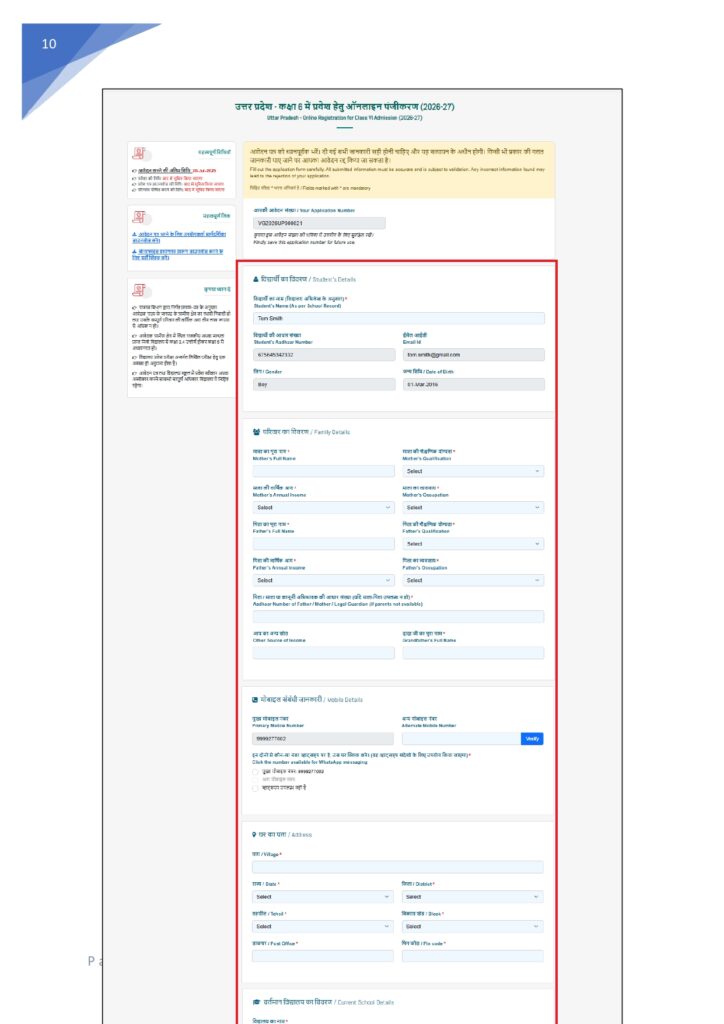Click the Family Details group icon

click(x=256, y=432)
